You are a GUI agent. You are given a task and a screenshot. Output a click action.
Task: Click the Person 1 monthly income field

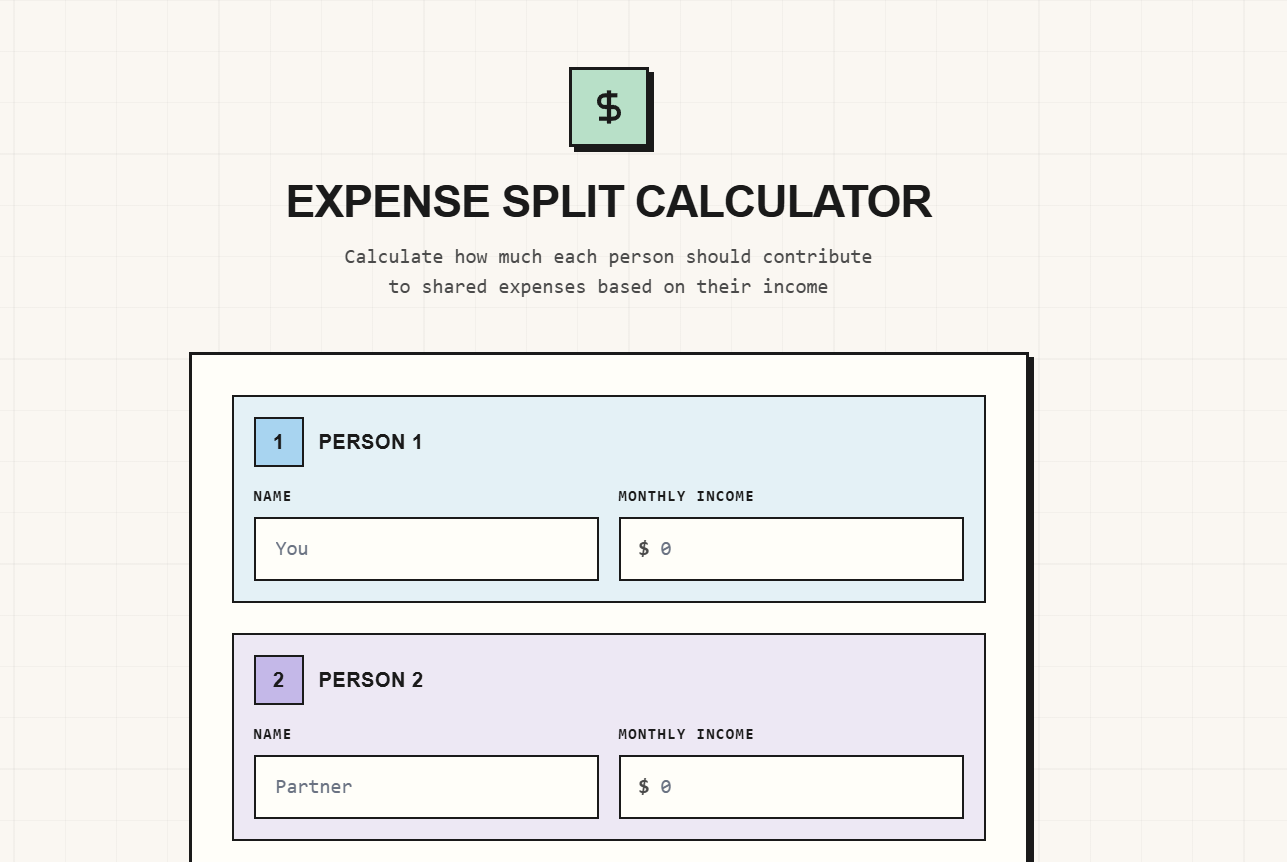coord(790,548)
